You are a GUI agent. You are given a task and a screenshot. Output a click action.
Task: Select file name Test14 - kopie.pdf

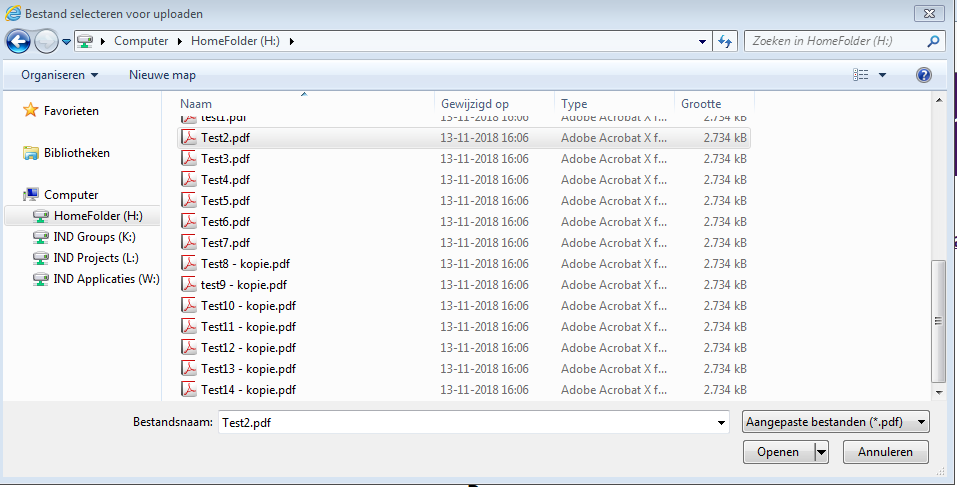[248, 389]
